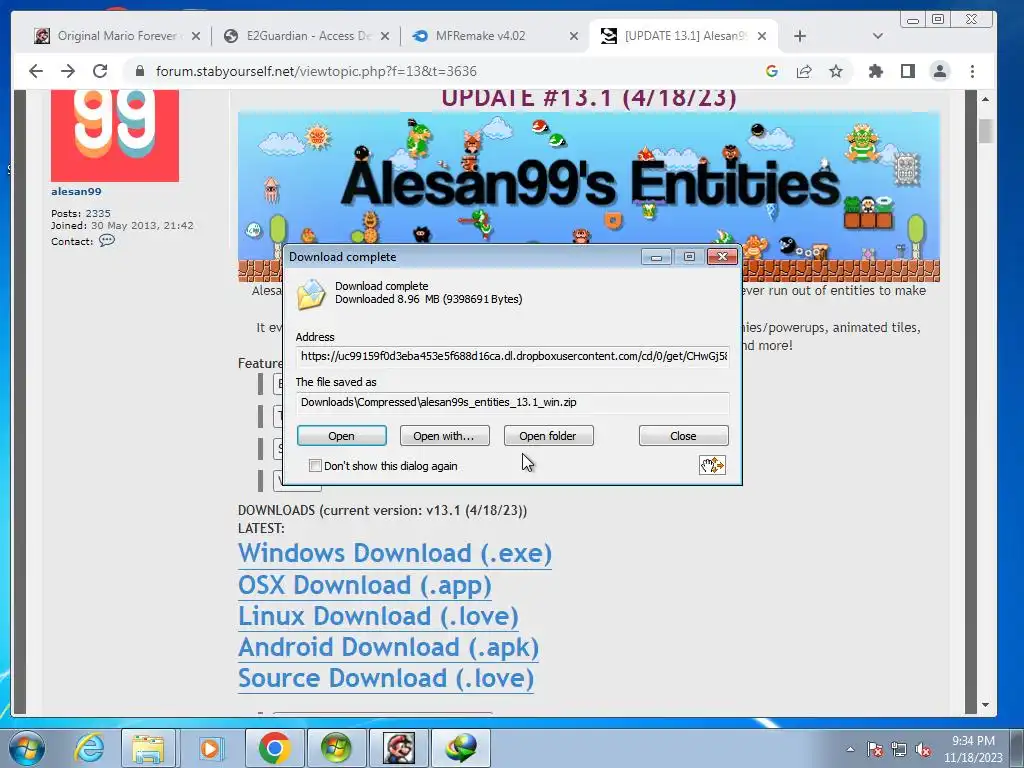The width and height of the screenshot is (1024, 768).
Task: Open a new browser tab
Action: tap(800, 37)
